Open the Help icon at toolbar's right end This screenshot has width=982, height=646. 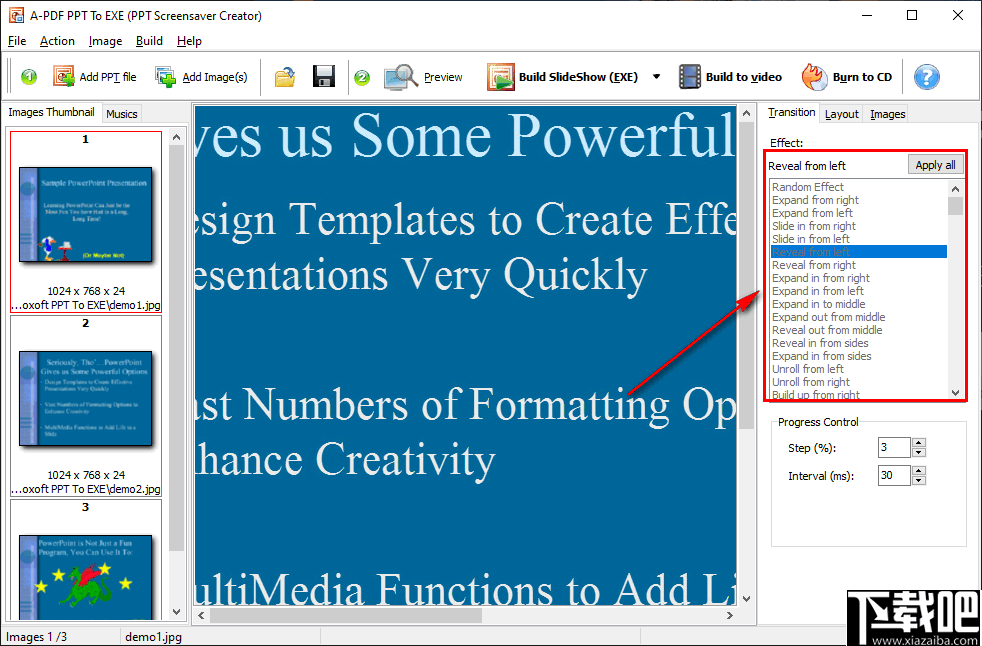926,76
